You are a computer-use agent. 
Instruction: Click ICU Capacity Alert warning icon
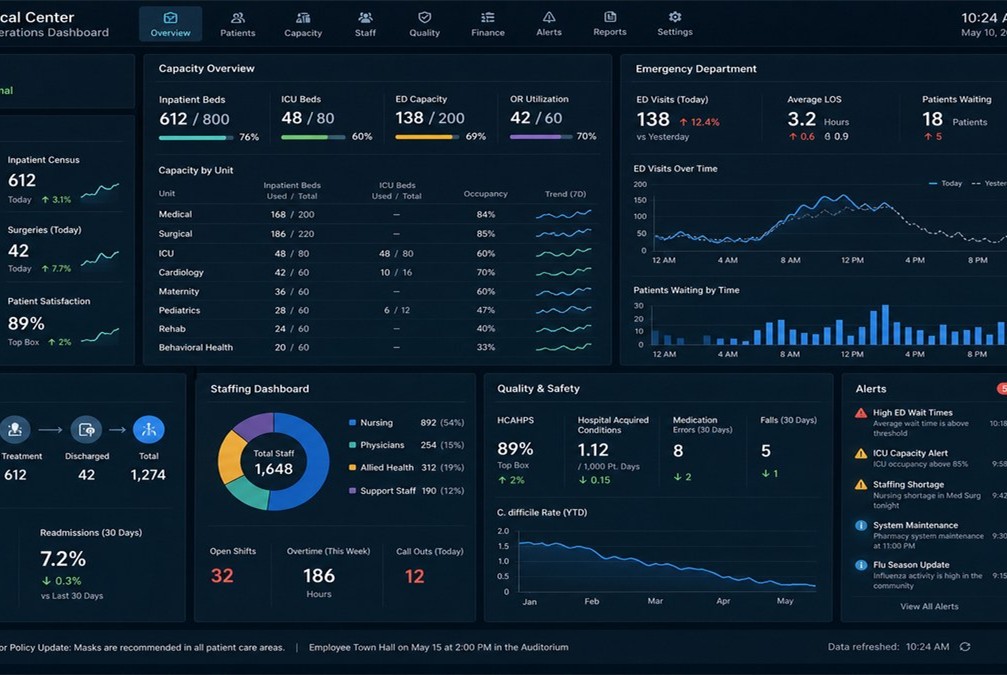coord(861,453)
